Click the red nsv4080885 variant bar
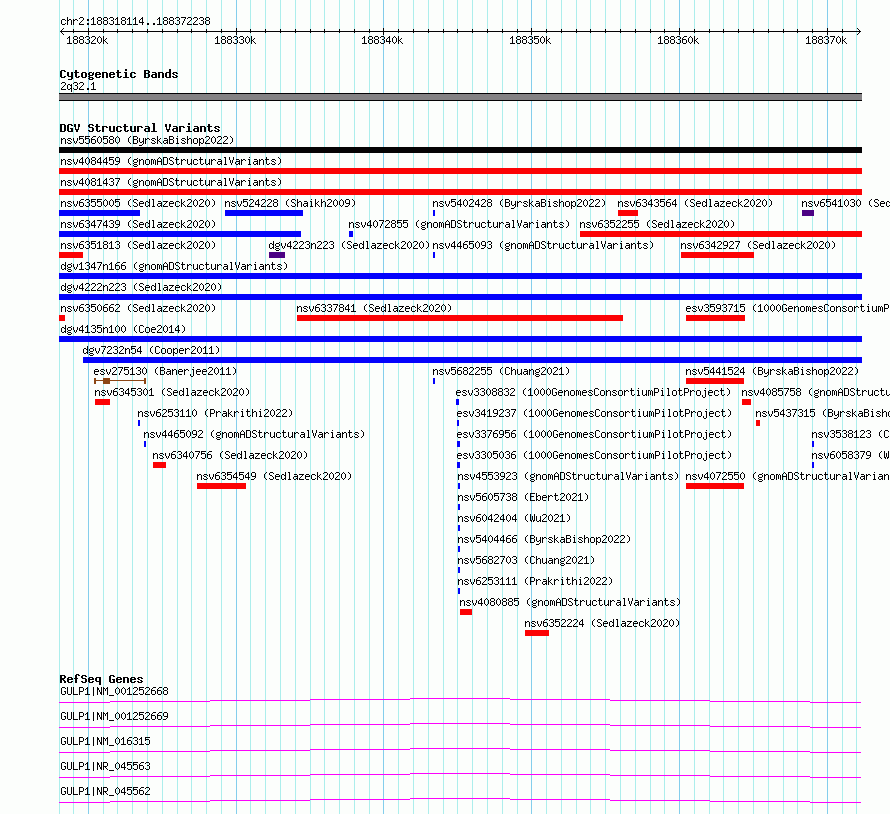This screenshot has height=814, width=890. coord(466,612)
